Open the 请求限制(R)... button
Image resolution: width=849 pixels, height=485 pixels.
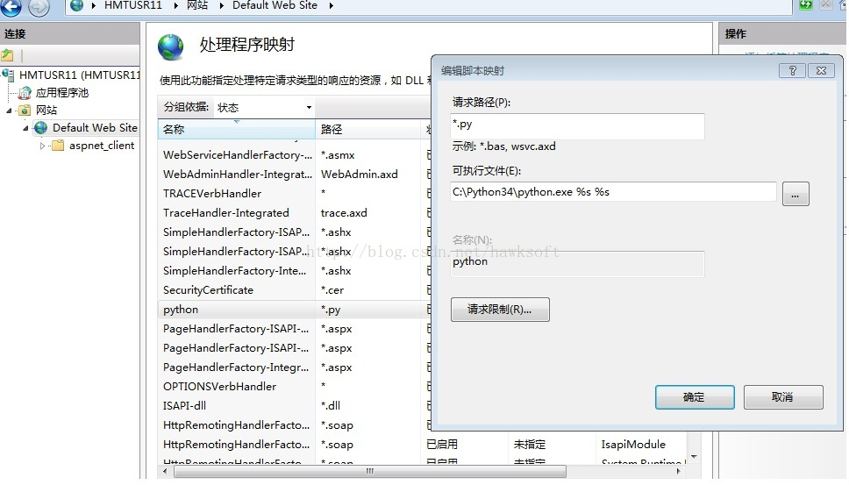coord(500,310)
